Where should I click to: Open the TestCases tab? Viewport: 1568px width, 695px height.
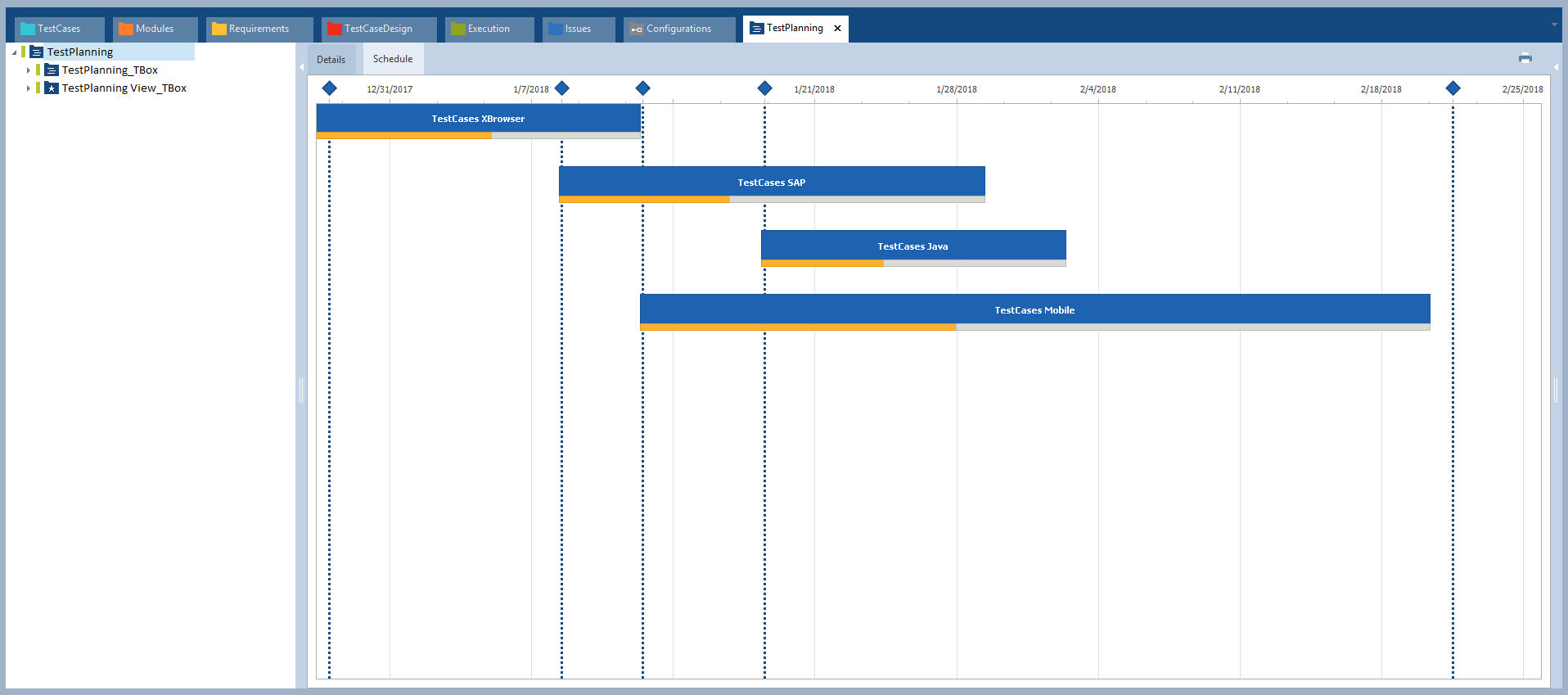click(x=60, y=29)
